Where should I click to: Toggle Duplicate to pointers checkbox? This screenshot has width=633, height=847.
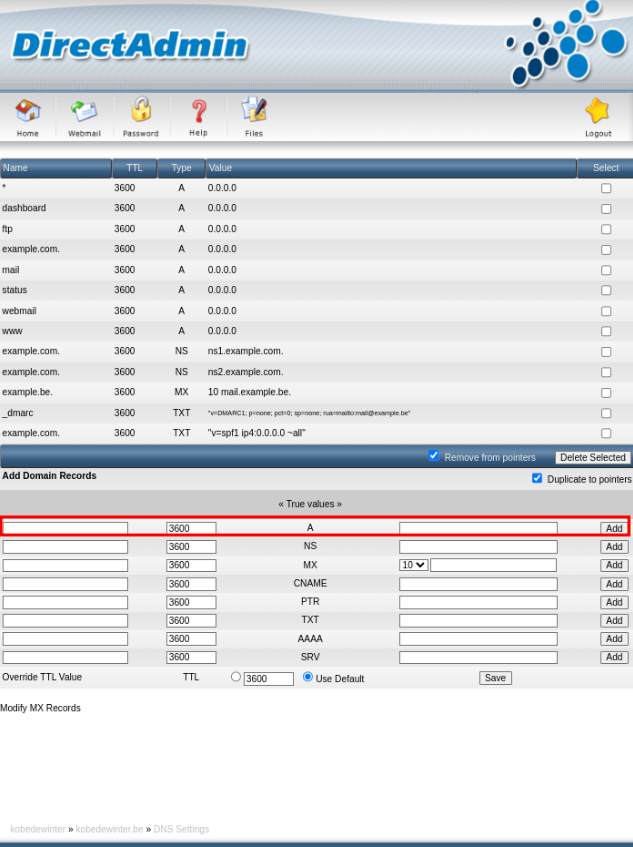point(537,478)
